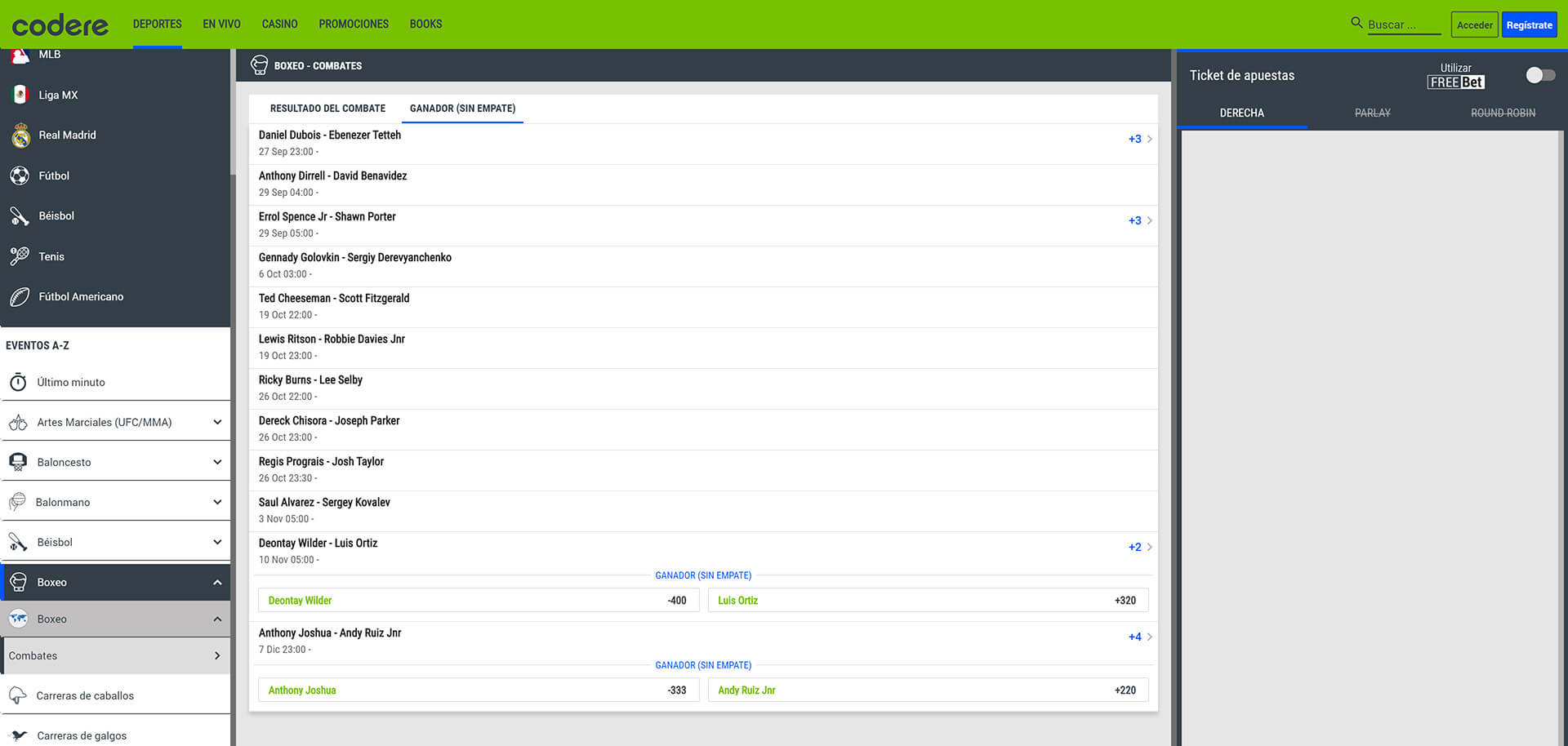Bet on Luis Ortiz at +320

point(928,600)
